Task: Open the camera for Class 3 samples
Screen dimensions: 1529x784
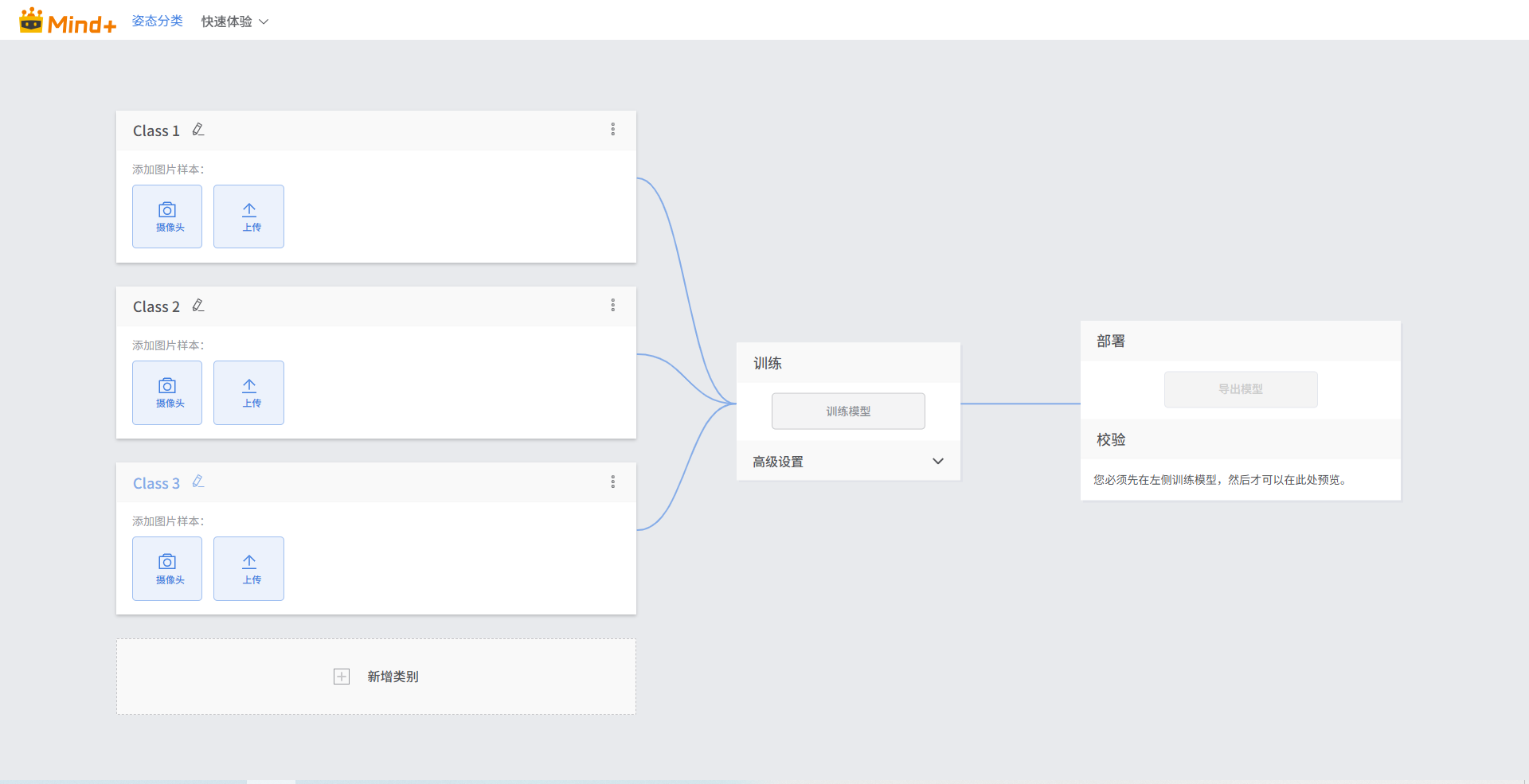Action: 167,568
